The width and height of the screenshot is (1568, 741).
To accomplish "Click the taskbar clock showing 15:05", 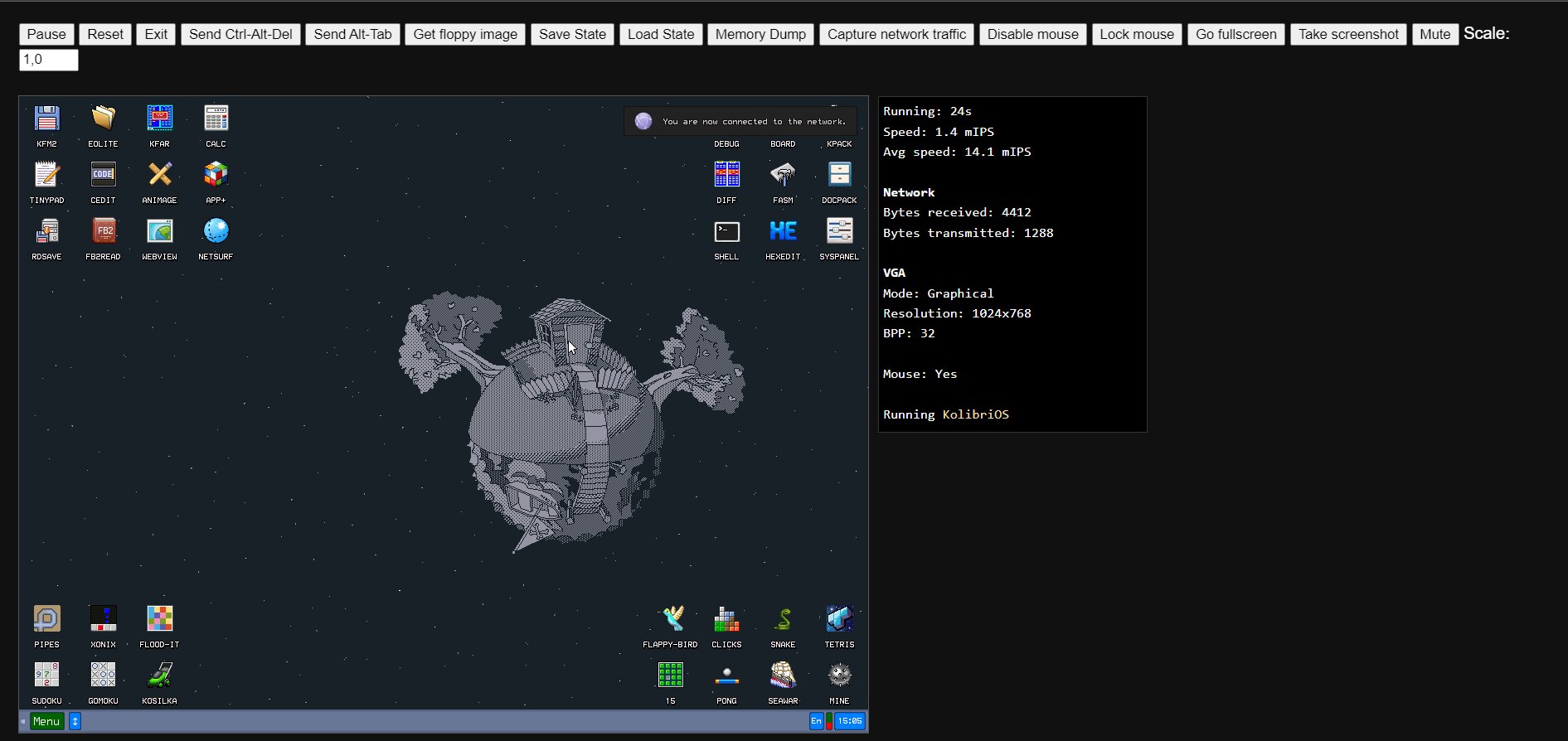I will [x=849, y=721].
